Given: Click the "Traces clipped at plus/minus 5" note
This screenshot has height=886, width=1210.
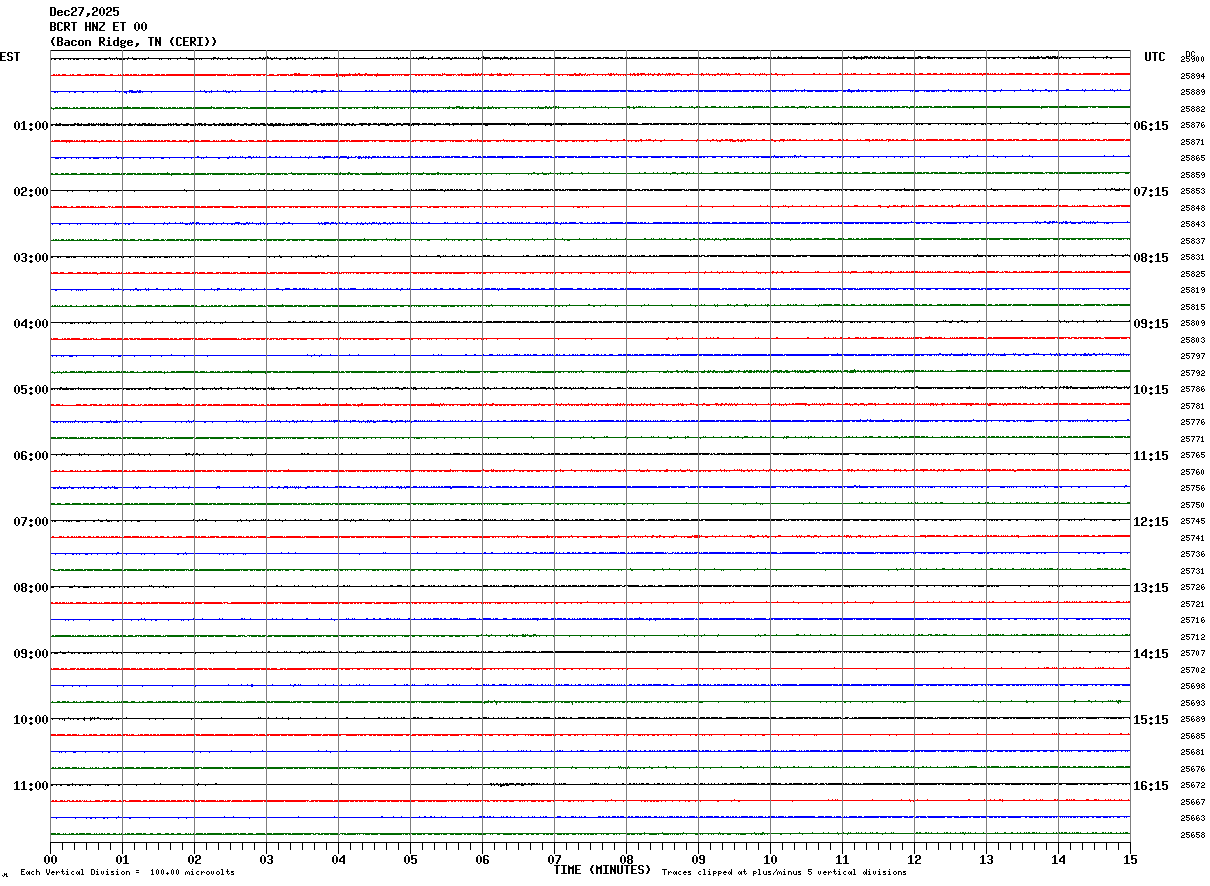Looking at the screenshot, I should [x=784, y=873].
